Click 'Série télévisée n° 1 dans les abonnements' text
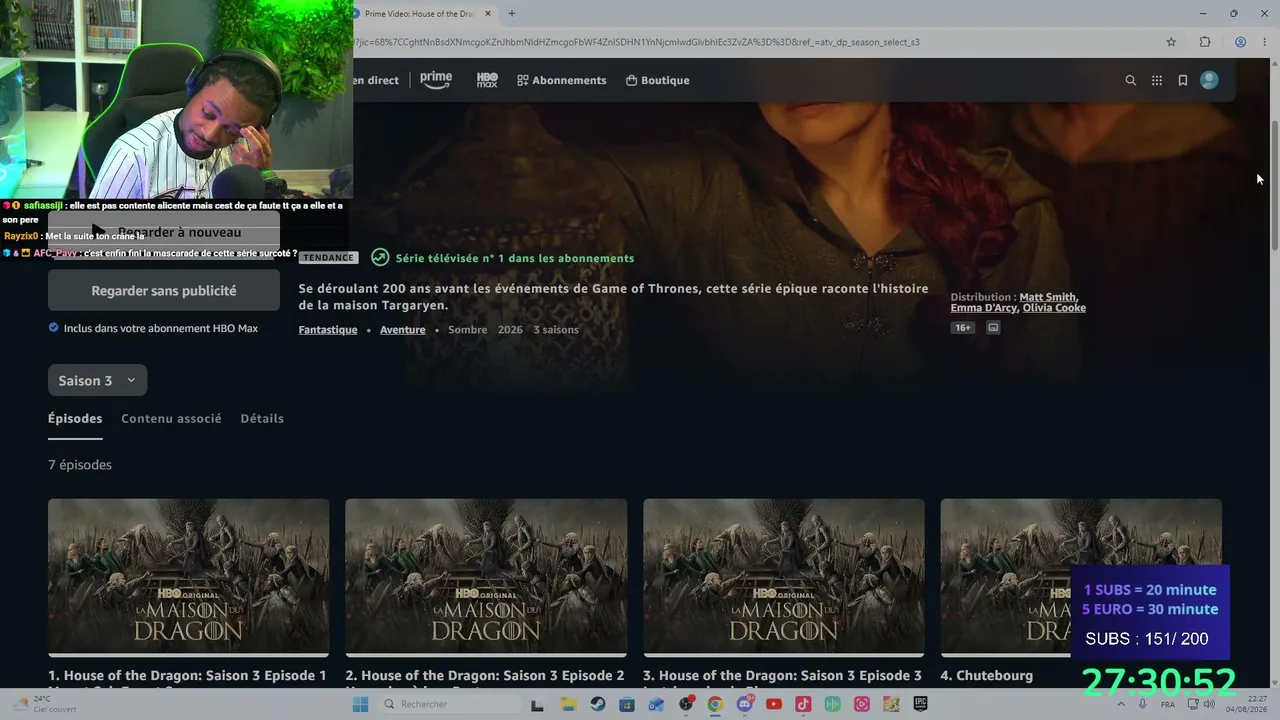This screenshot has width=1280, height=720. [x=515, y=258]
